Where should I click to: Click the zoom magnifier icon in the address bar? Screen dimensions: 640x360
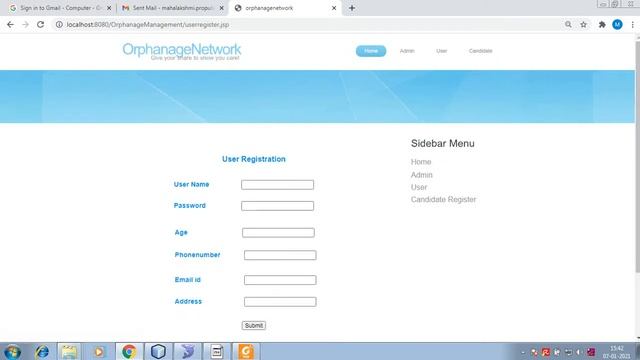click(568, 24)
